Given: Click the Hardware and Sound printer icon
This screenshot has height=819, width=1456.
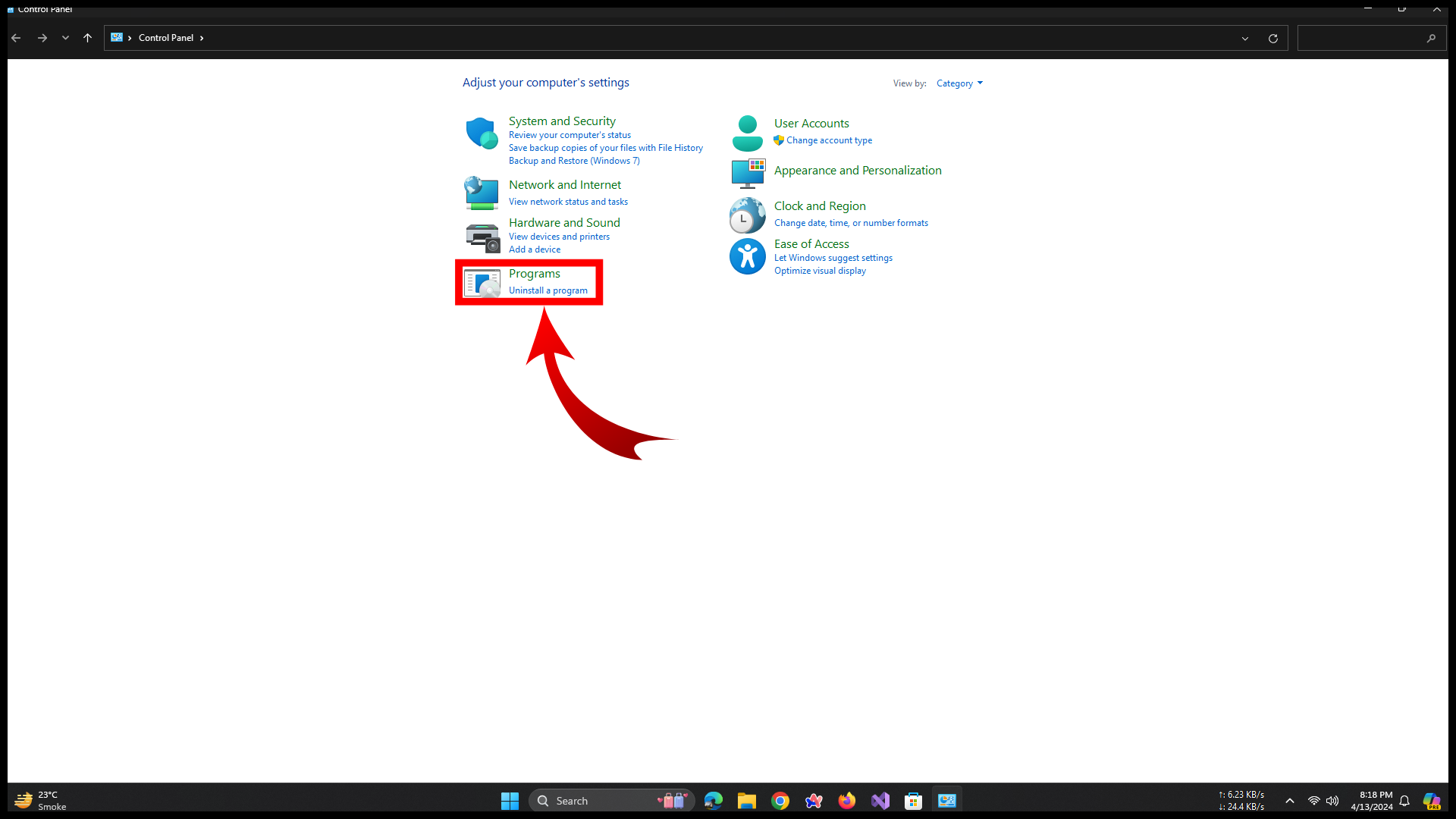Looking at the screenshot, I should pos(482,237).
